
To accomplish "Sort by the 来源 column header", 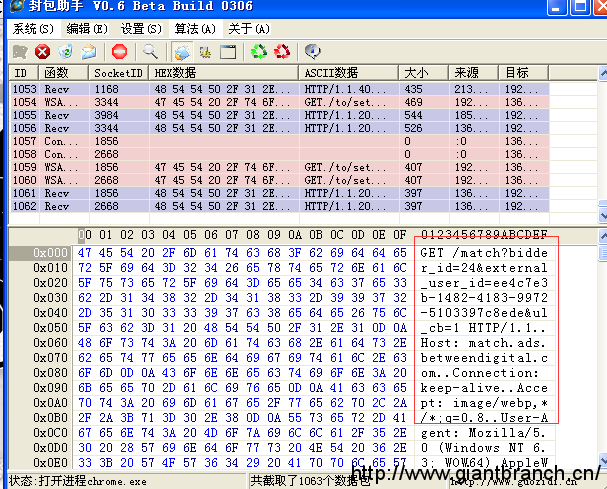I will click(473, 73).
